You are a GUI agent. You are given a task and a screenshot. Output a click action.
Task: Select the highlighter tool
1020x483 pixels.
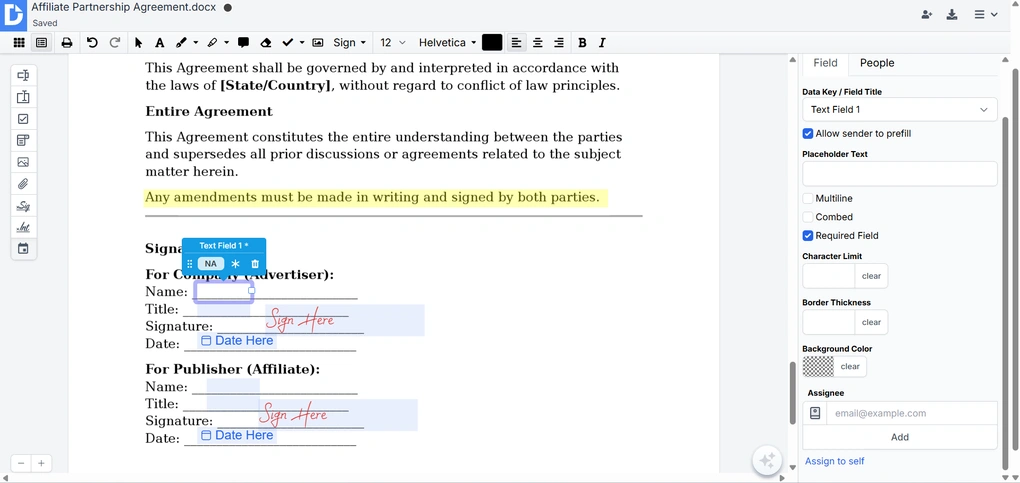pyautogui.click(x=212, y=42)
